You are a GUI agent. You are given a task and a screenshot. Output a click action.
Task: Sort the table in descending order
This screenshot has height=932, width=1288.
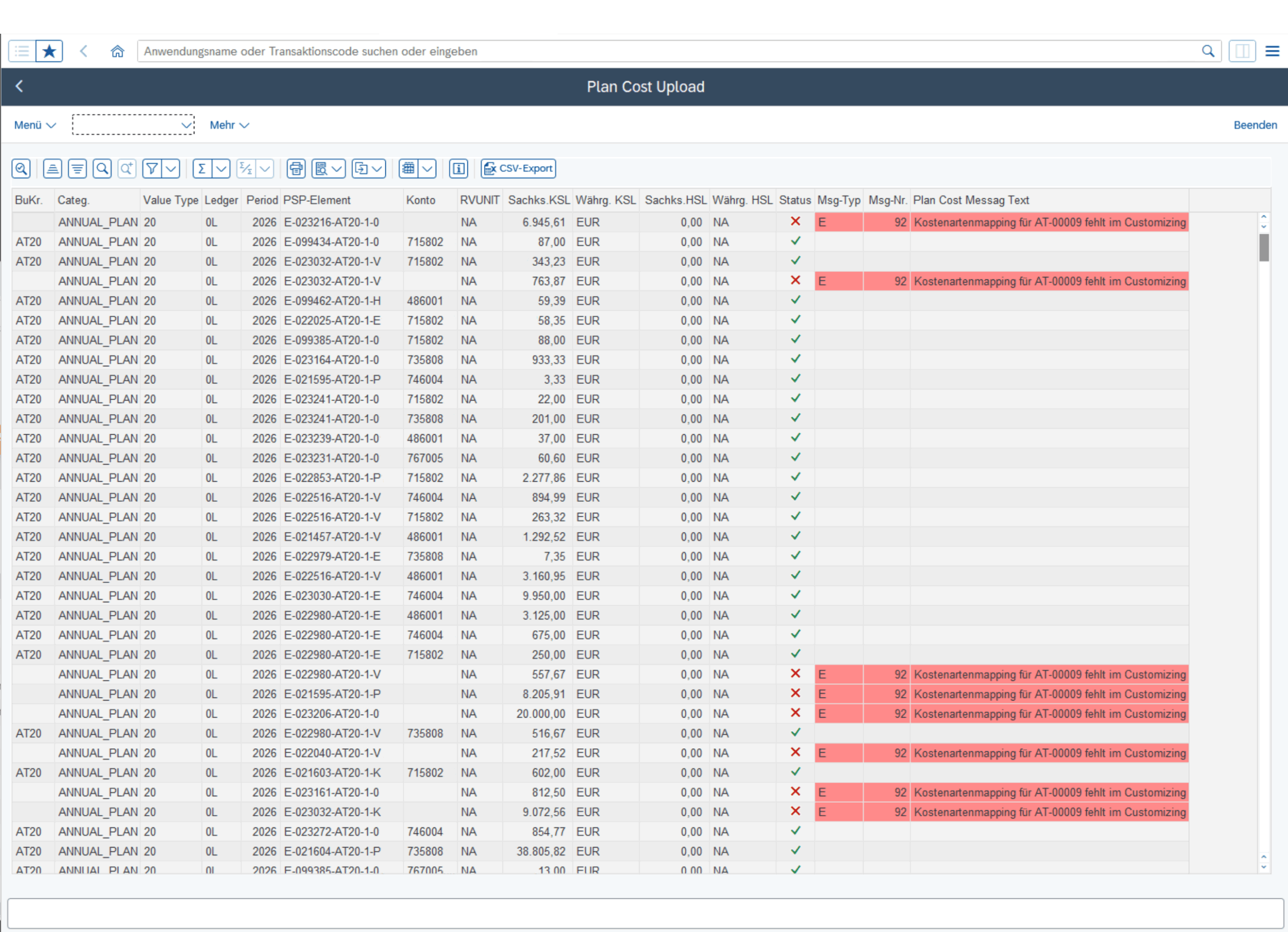point(77,169)
